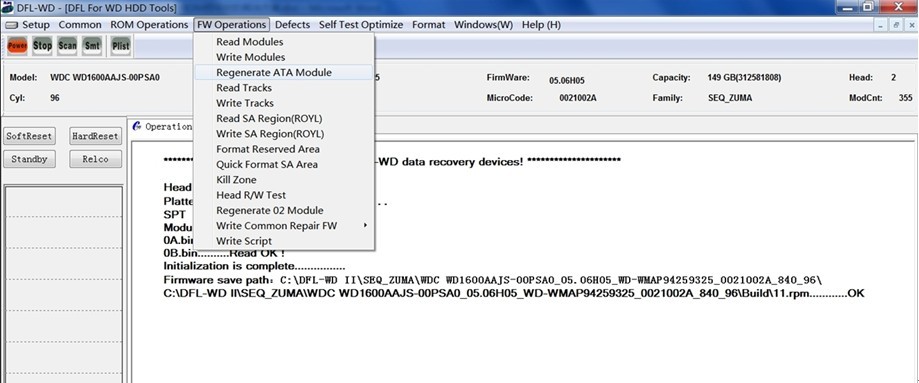Click the 'Initialization is complete' log line

pos(254,266)
